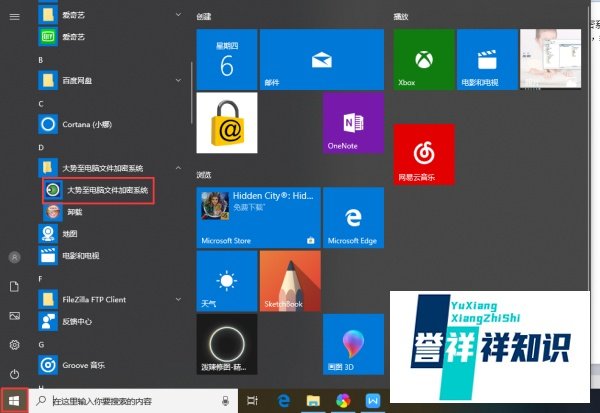Launch the green 爱奇艺 app
This screenshot has width=600, height=413.
click(x=109, y=37)
